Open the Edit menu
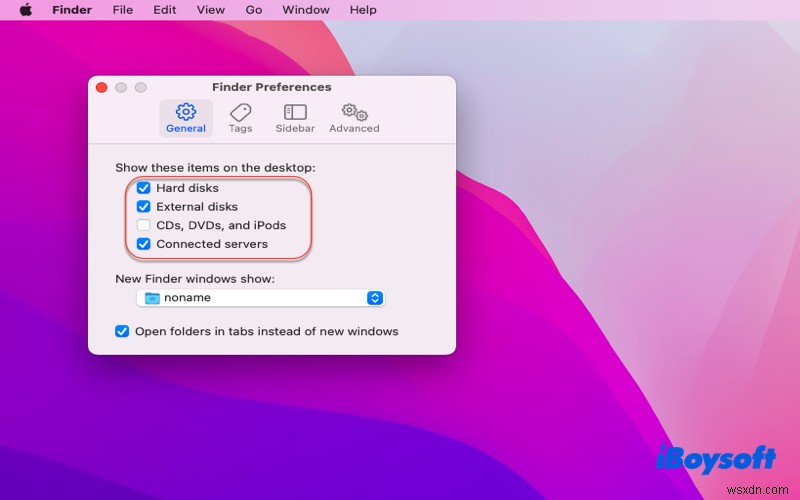The height and width of the screenshot is (500, 800). coord(165,10)
